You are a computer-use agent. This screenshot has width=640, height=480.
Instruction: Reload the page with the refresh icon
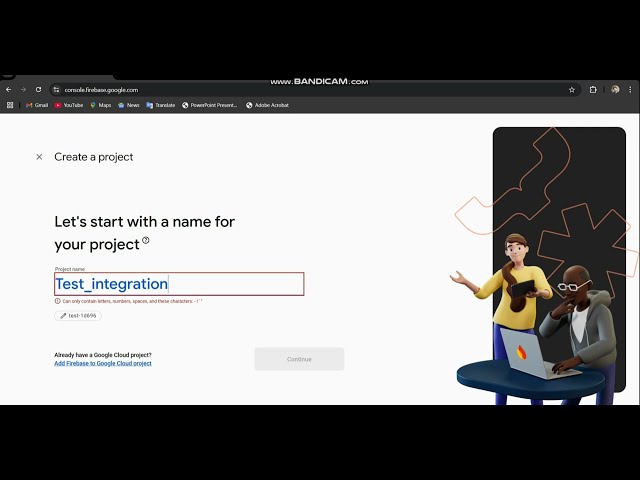point(38,89)
